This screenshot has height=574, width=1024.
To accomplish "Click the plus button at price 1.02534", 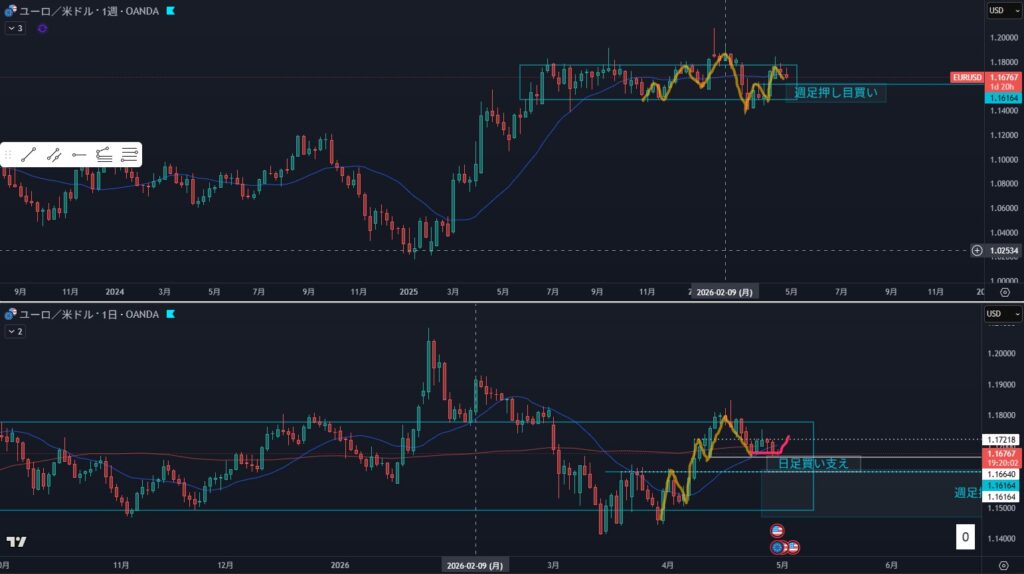I will tap(976, 250).
